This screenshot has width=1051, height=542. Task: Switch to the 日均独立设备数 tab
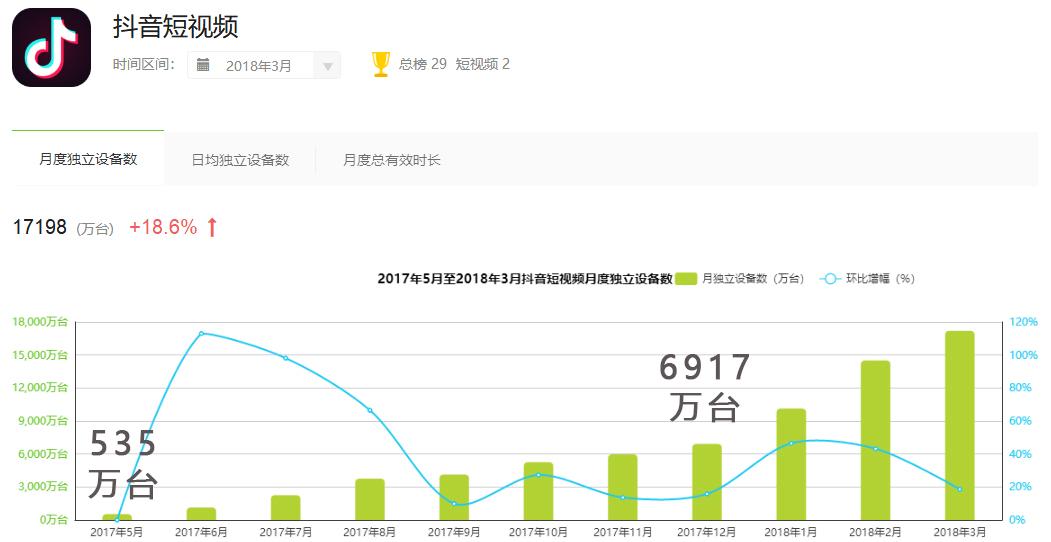240,160
